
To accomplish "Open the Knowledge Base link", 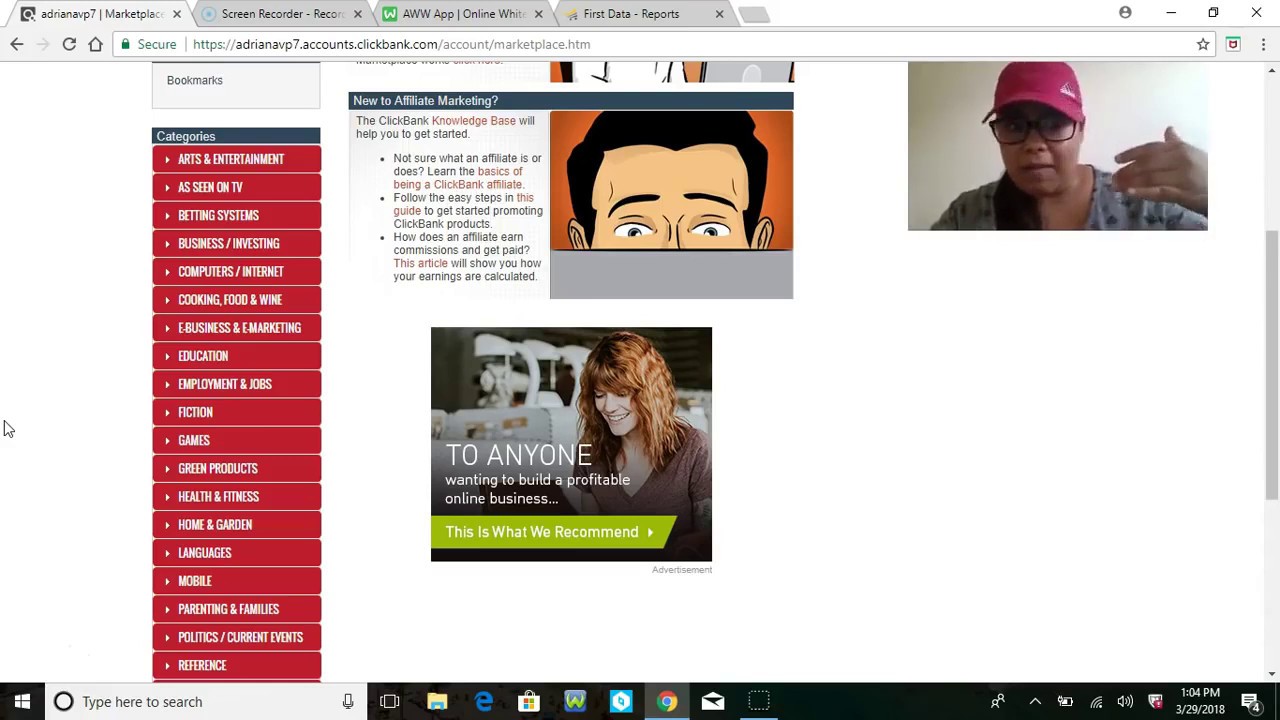I will pyautogui.click(x=473, y=121).
